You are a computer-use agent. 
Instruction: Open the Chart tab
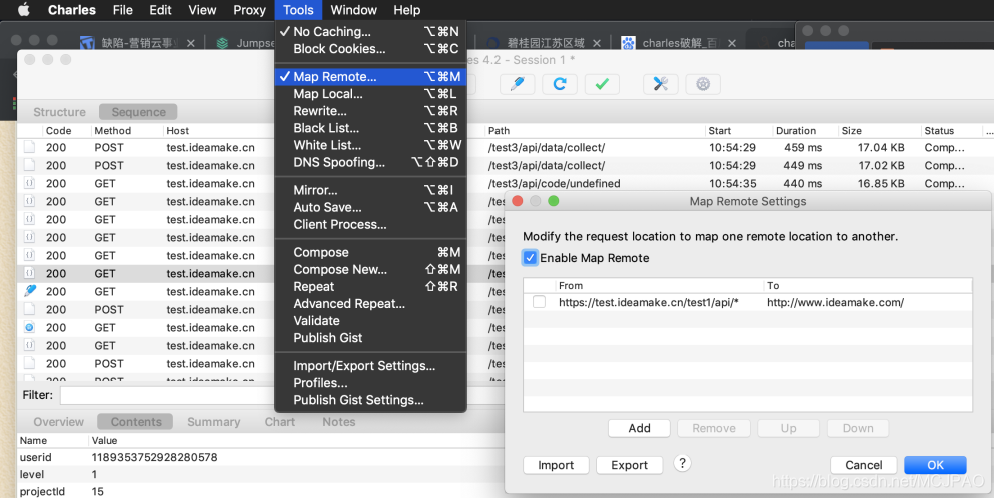(280, 421)
